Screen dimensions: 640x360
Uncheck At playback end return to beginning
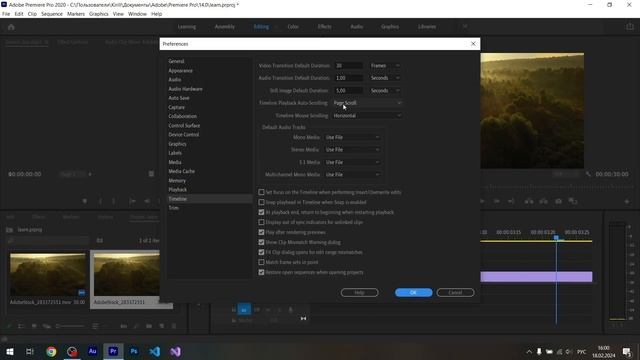(x=261, y=212)
